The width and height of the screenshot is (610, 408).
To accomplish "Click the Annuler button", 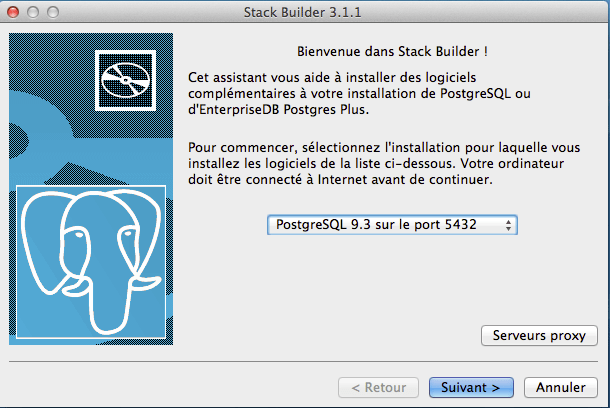I will [560, 387].
